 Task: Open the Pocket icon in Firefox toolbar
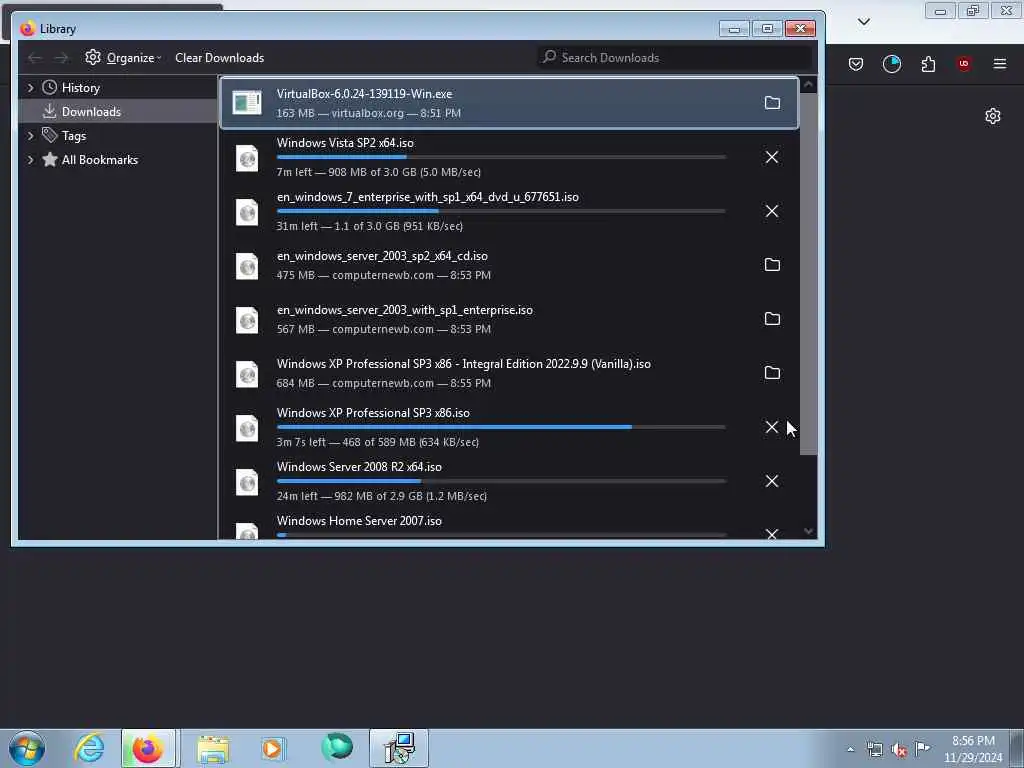click(x=856, y=64)
